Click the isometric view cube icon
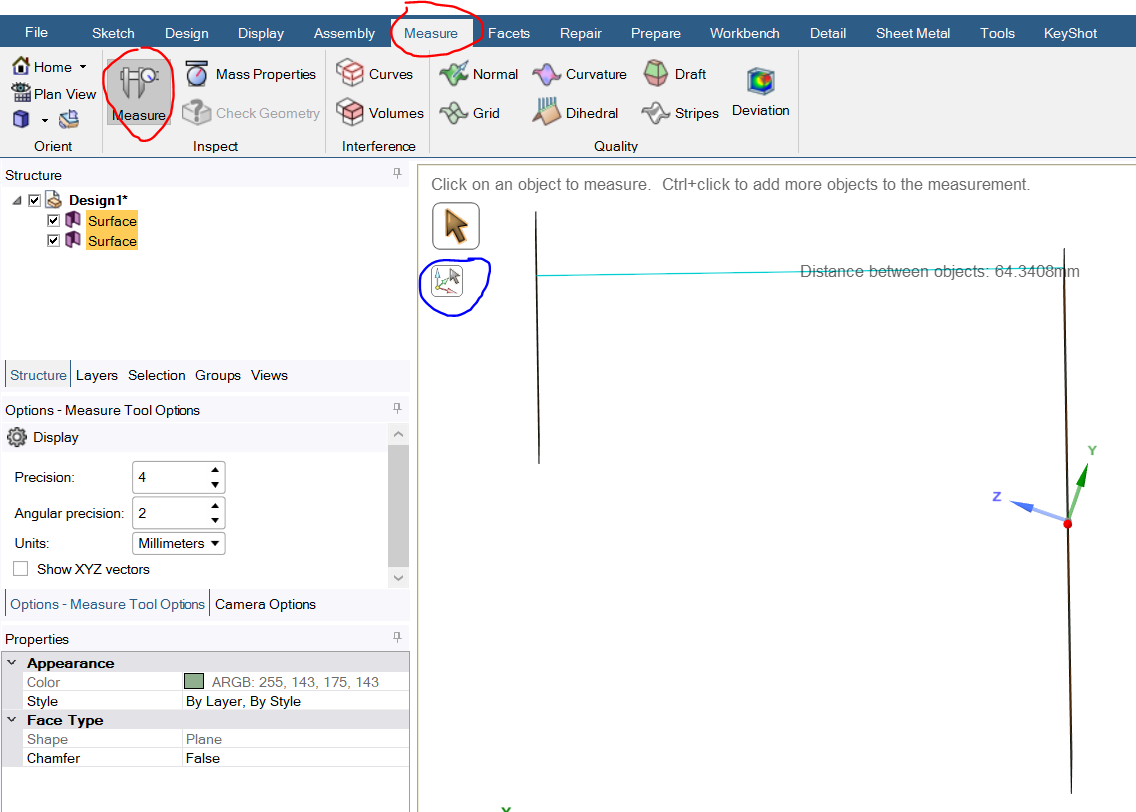Screen dimensions: 1136x812 pos(21,120)
